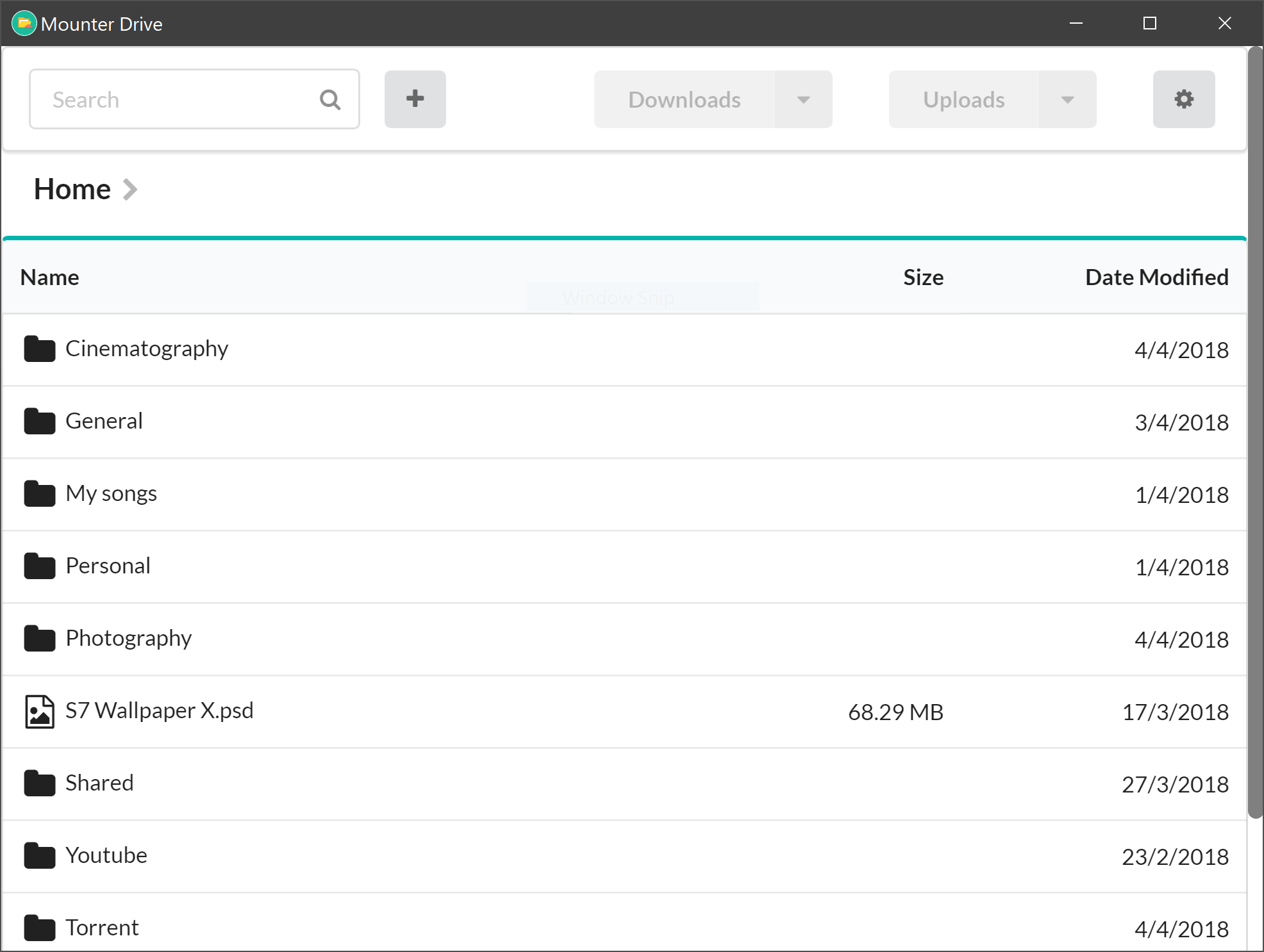Screen dimensions: 1264x952
Task: Click the search magnifier icon
Action: point(330,100)
